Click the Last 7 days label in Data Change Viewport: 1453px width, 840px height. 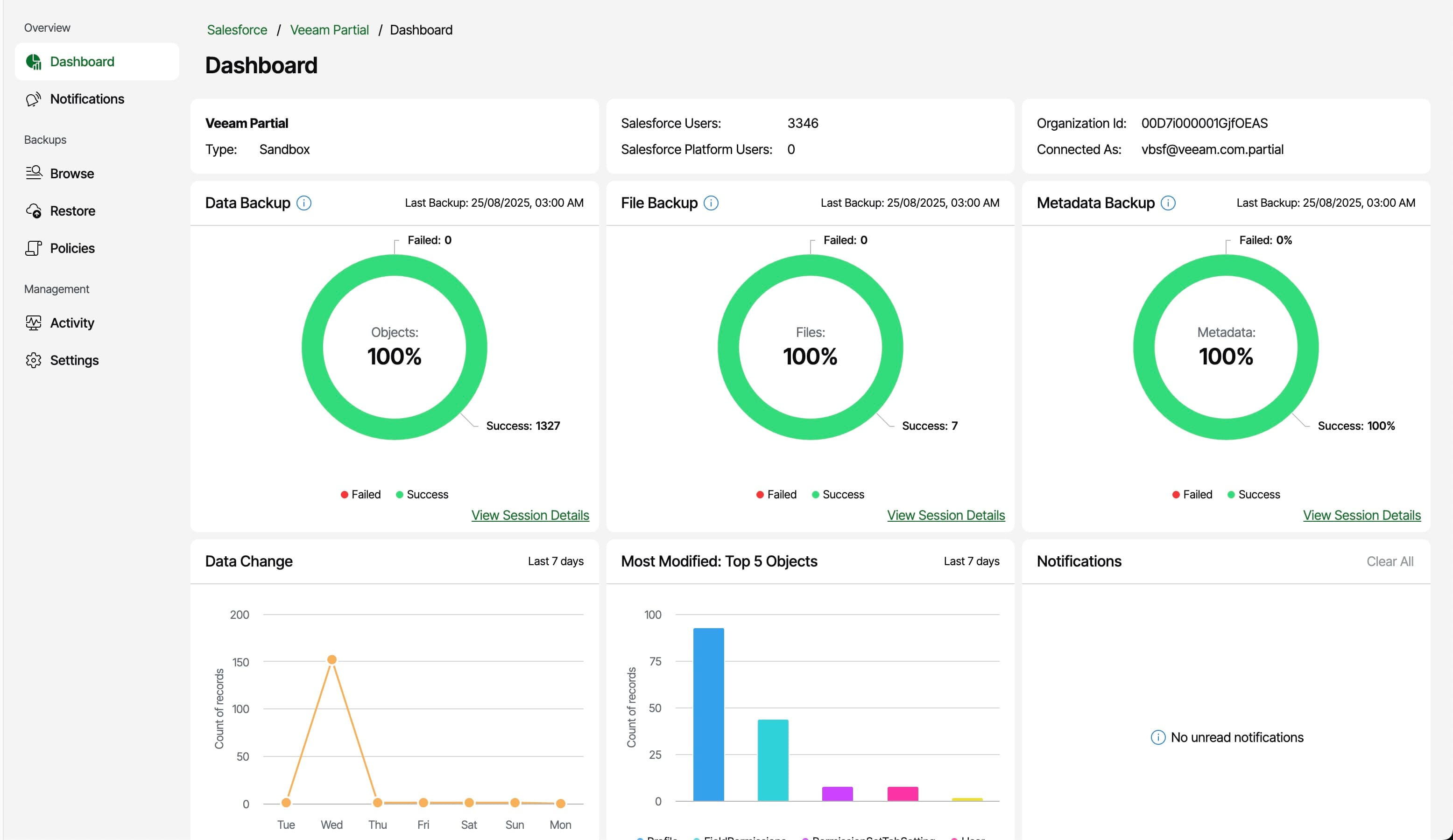(555, 561)
